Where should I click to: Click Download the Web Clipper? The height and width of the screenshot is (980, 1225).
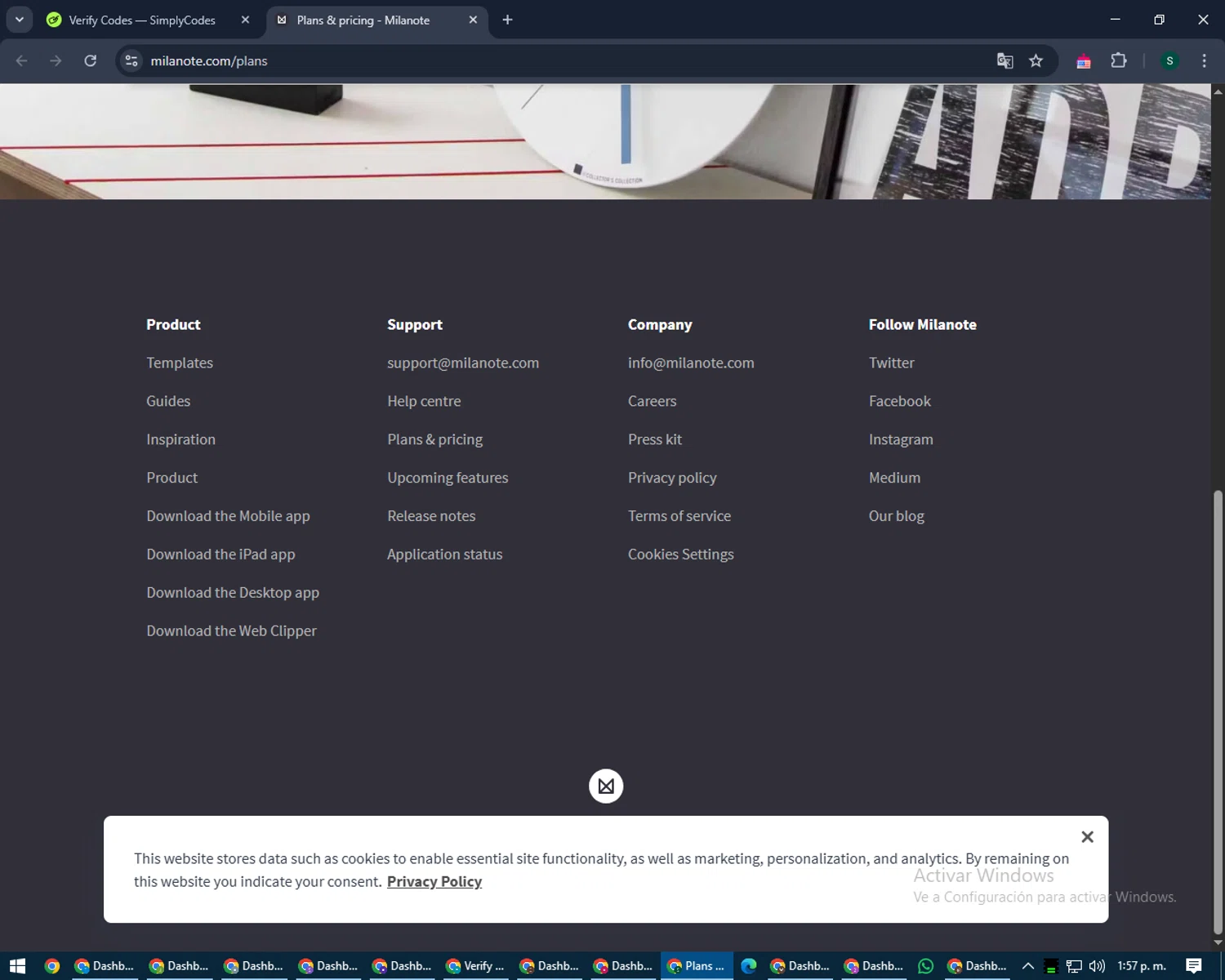pyautogui.click(x=232, y=631)
